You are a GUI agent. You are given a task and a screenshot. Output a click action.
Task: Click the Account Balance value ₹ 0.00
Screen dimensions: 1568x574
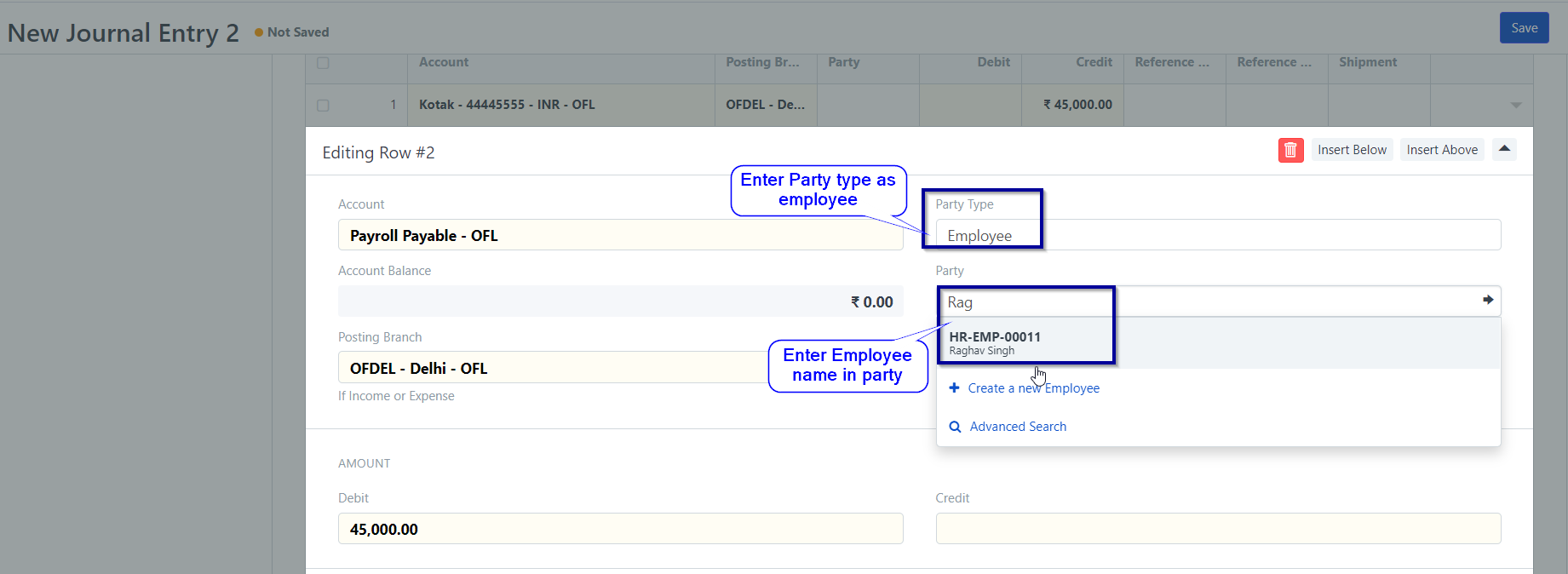click(872, 302)
